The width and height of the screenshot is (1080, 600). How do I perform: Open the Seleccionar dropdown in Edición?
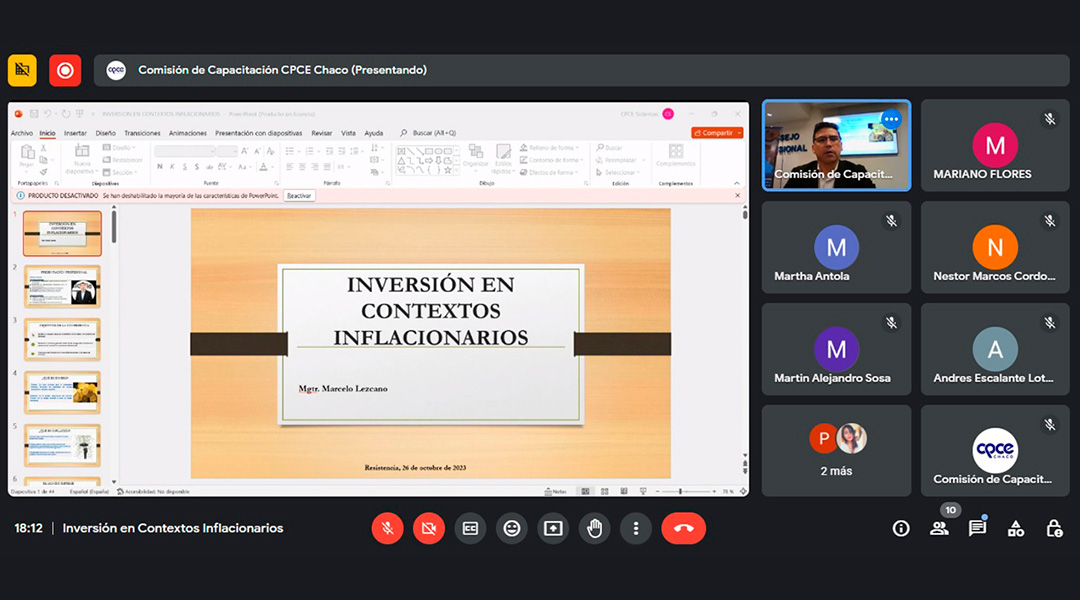(616, 172)
